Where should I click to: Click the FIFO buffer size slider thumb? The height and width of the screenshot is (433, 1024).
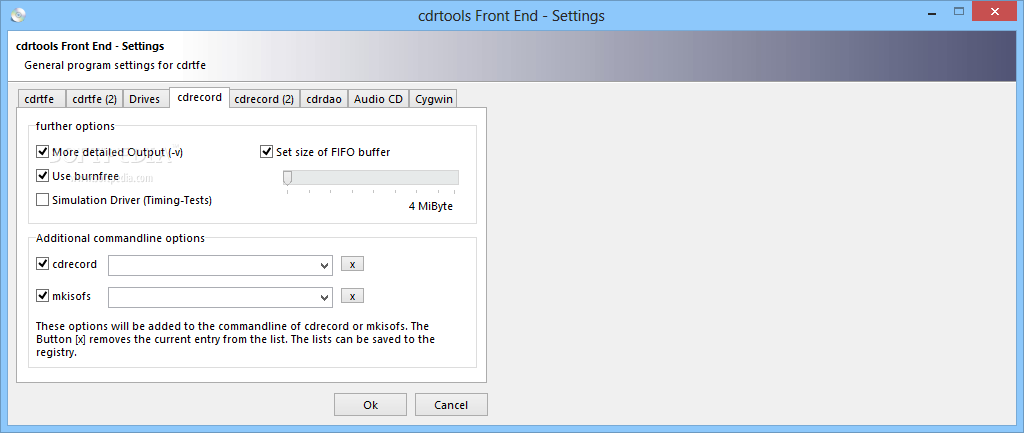(x=287, y=178)
